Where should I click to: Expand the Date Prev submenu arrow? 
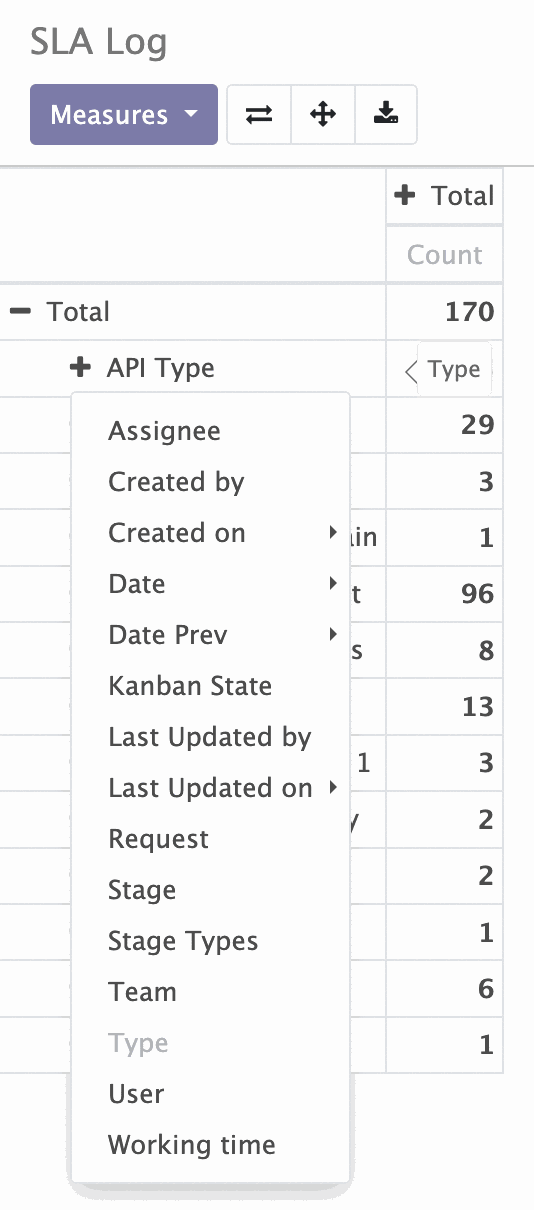(x=333, y=635)
